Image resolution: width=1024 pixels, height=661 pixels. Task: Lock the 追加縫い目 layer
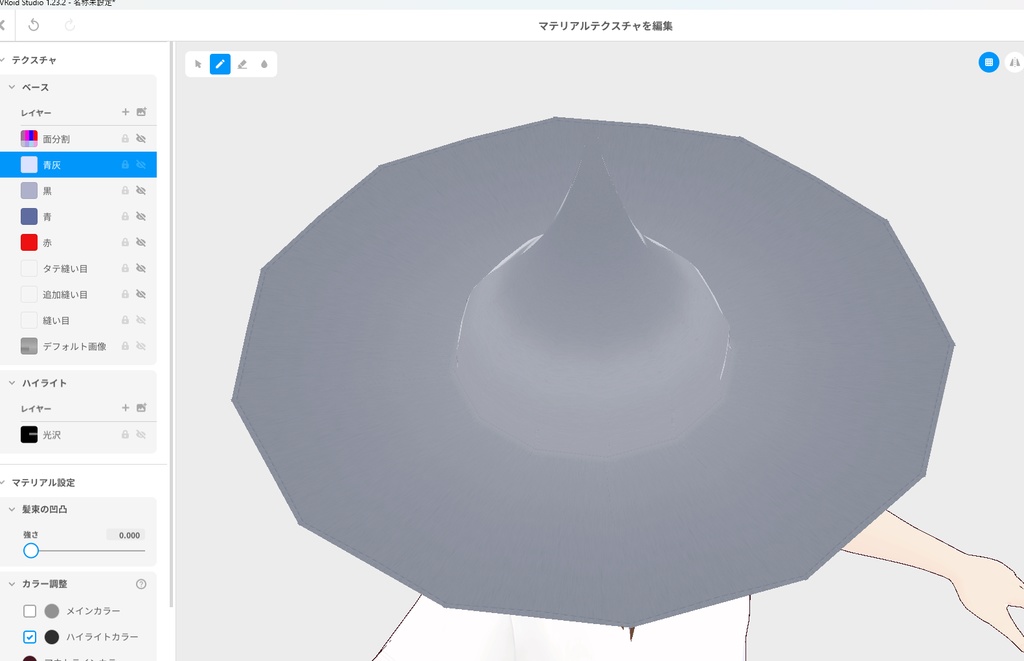(125, 295)
